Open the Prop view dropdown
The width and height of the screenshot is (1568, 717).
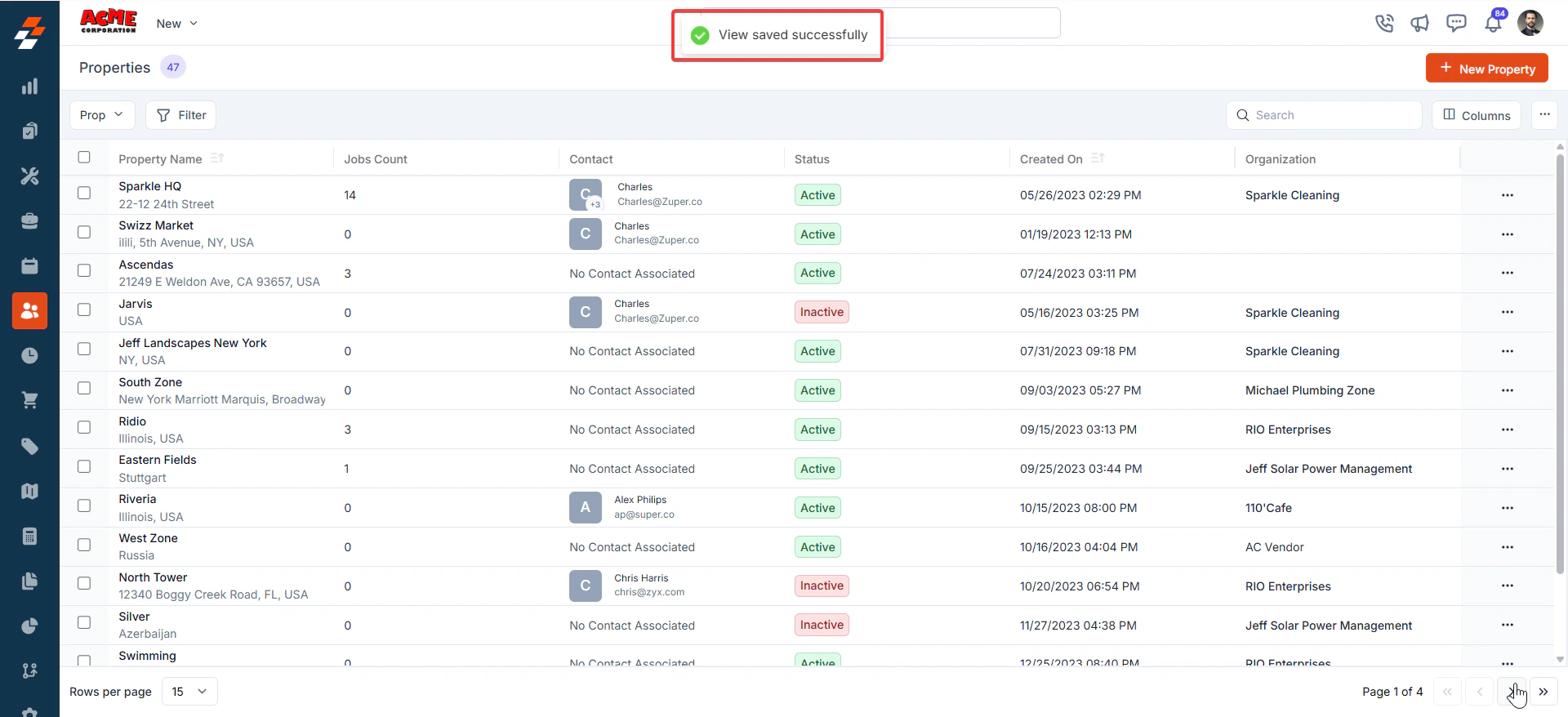(x=102, y=115)
